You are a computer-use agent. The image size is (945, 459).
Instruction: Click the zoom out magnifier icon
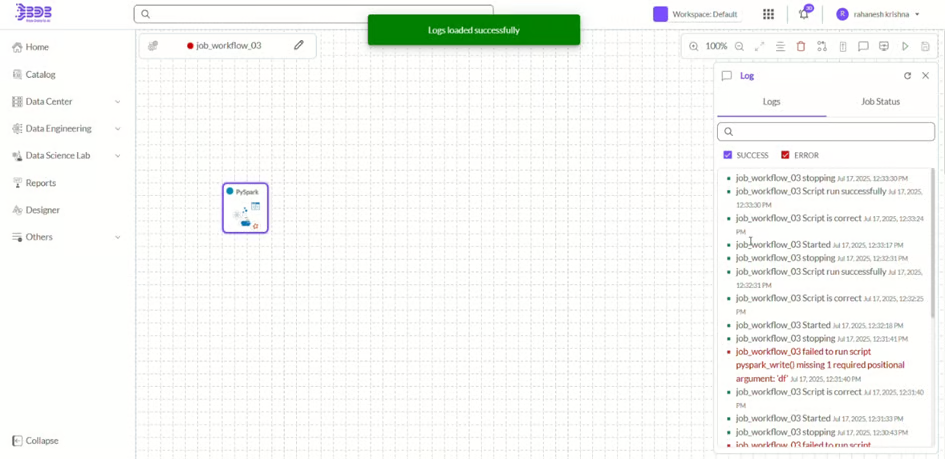point(739,46)
